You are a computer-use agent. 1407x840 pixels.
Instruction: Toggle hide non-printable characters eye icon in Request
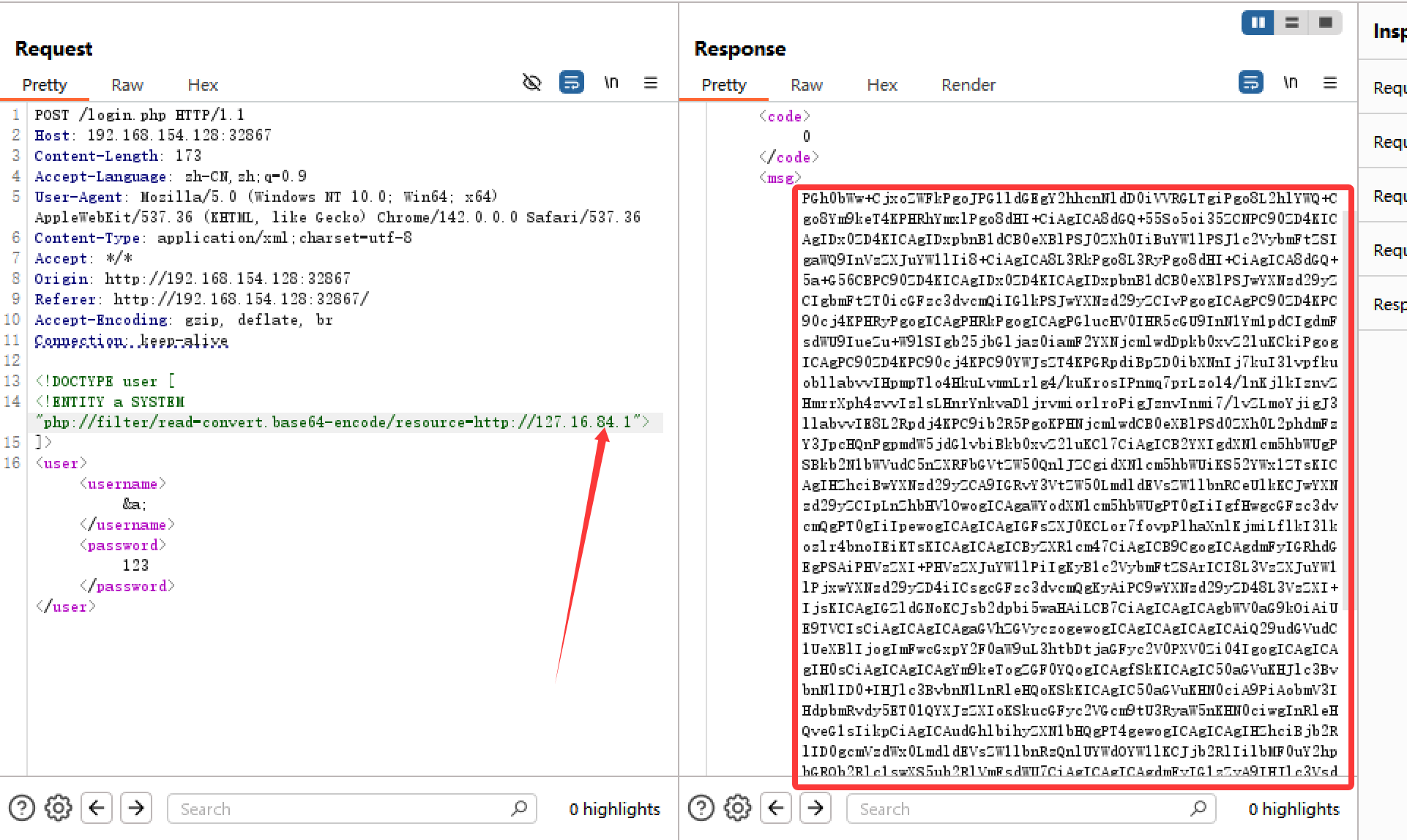[x=531, y=83]
